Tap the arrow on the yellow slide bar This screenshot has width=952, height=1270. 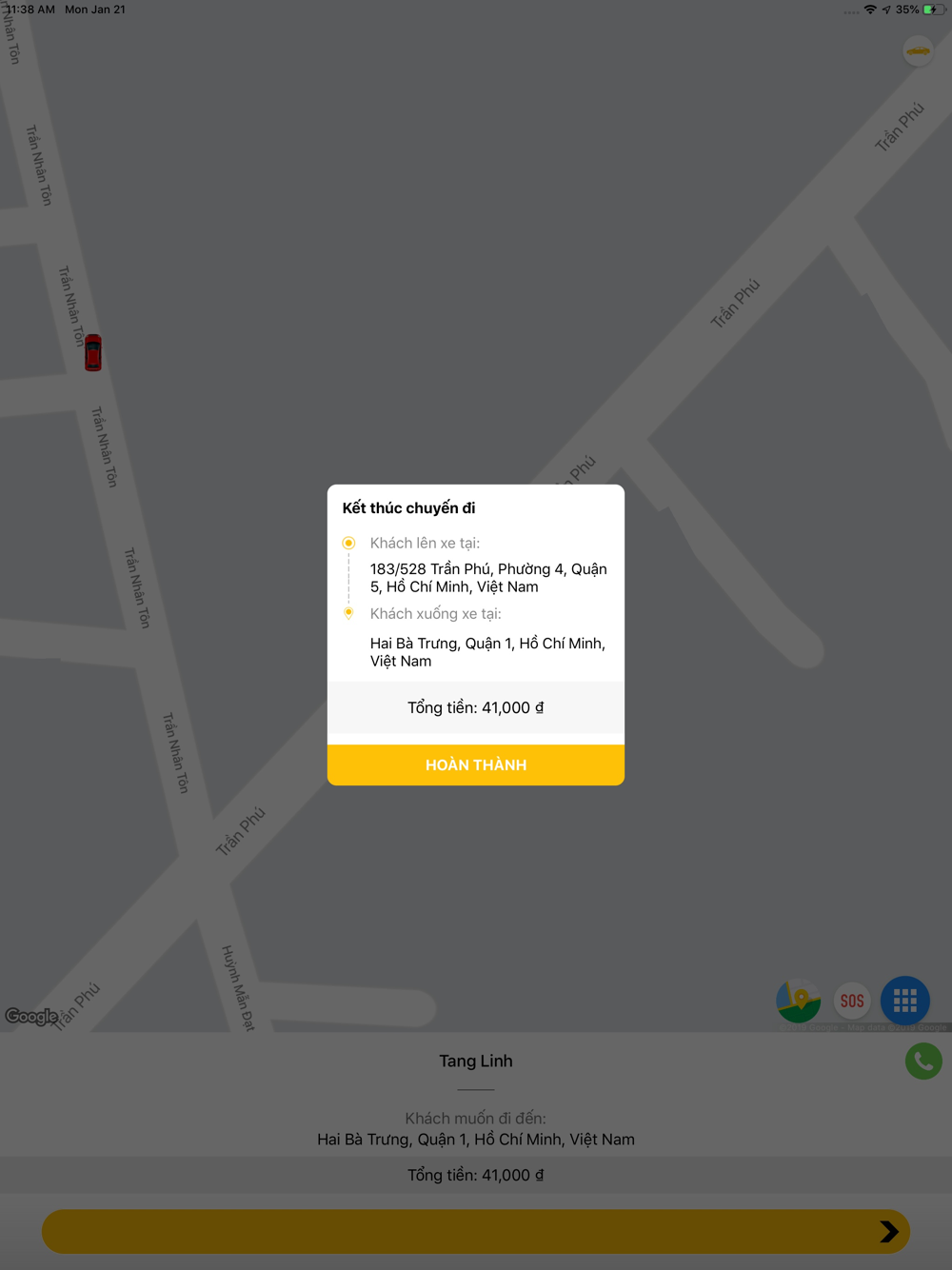click(x=889, y=1232)
